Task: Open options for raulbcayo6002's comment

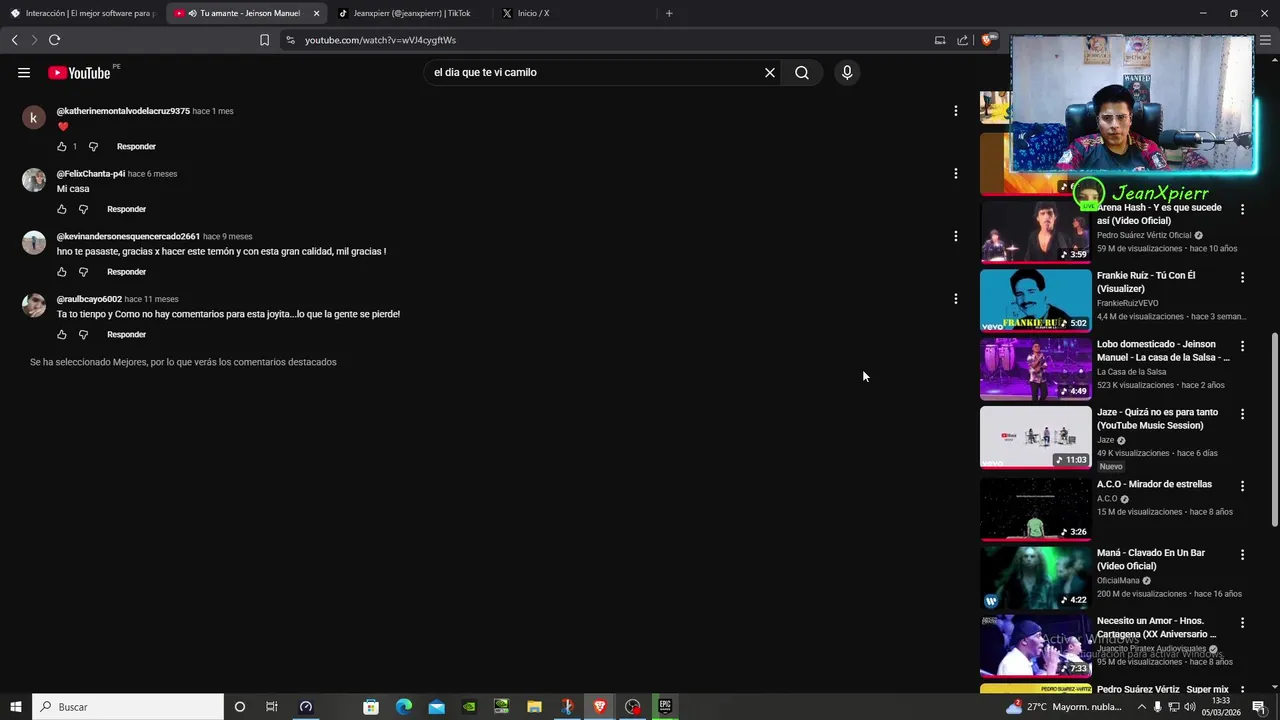Action: pos(956,299)
